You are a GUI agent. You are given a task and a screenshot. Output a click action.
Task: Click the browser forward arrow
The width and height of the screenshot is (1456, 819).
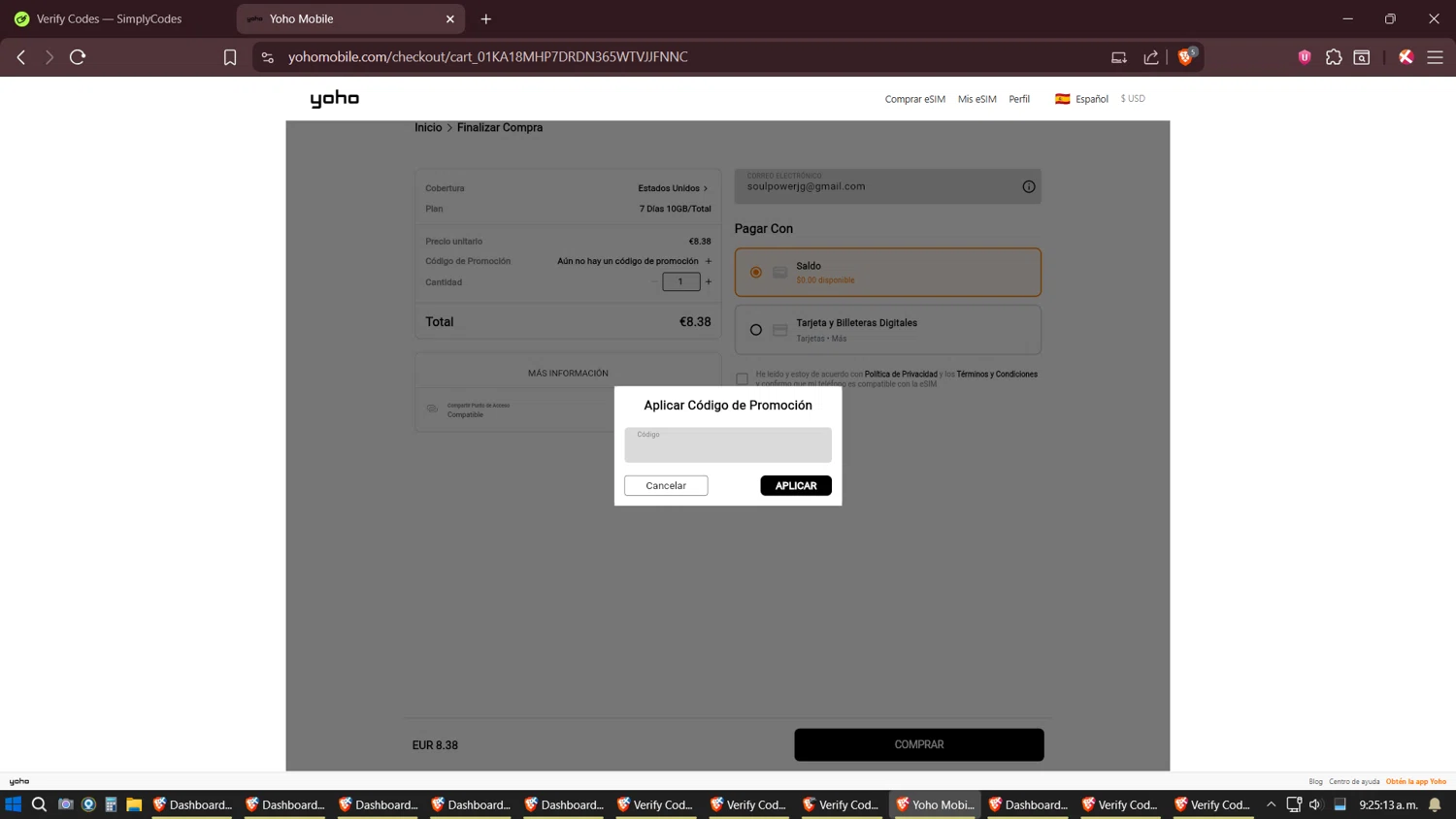49,57
